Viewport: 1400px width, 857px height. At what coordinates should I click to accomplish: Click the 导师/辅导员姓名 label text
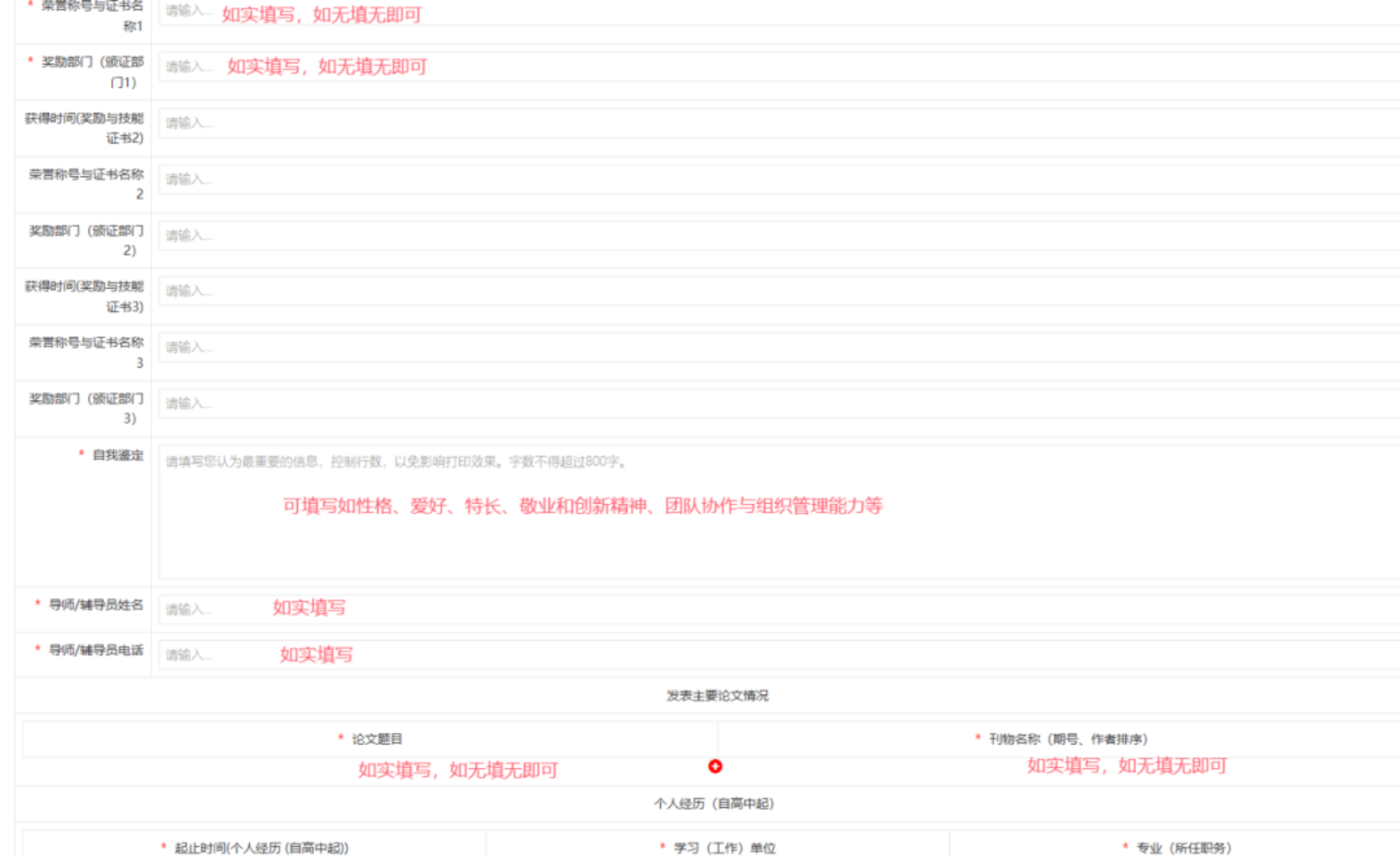(96, 605)
